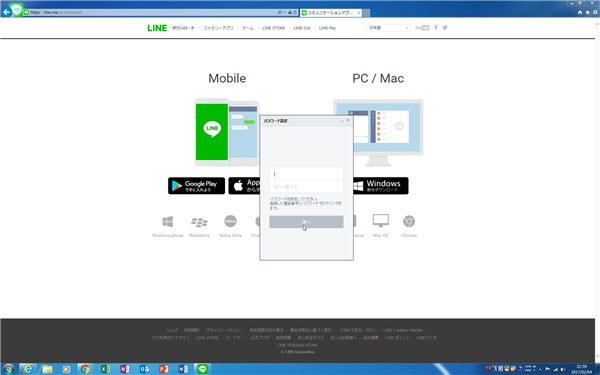Launch LINE from the Windows taskbar
The width and height of the screenshot is (600, 375).
[x=202, y=369]
